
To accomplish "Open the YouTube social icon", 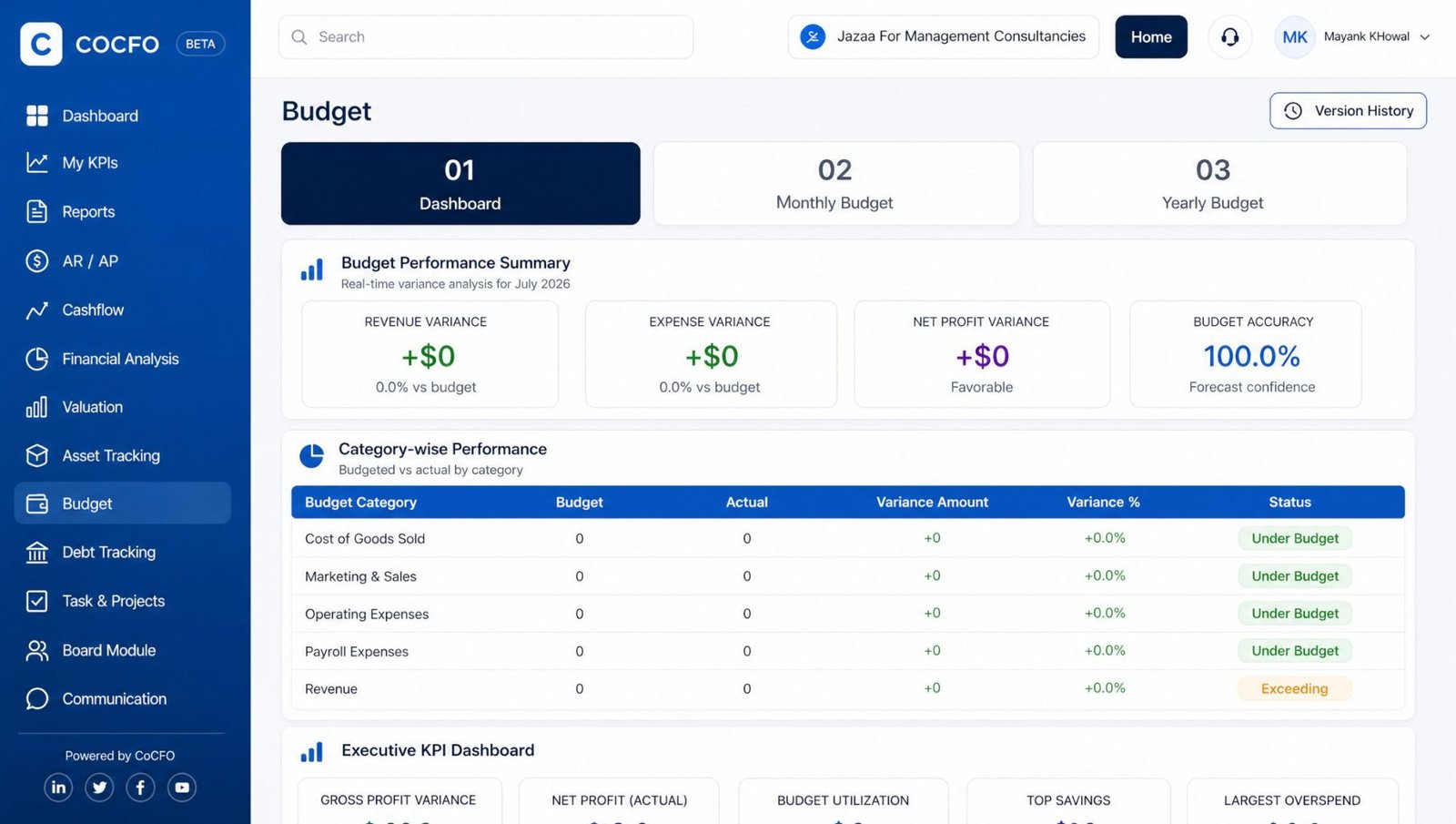I will tap(182, 788).
